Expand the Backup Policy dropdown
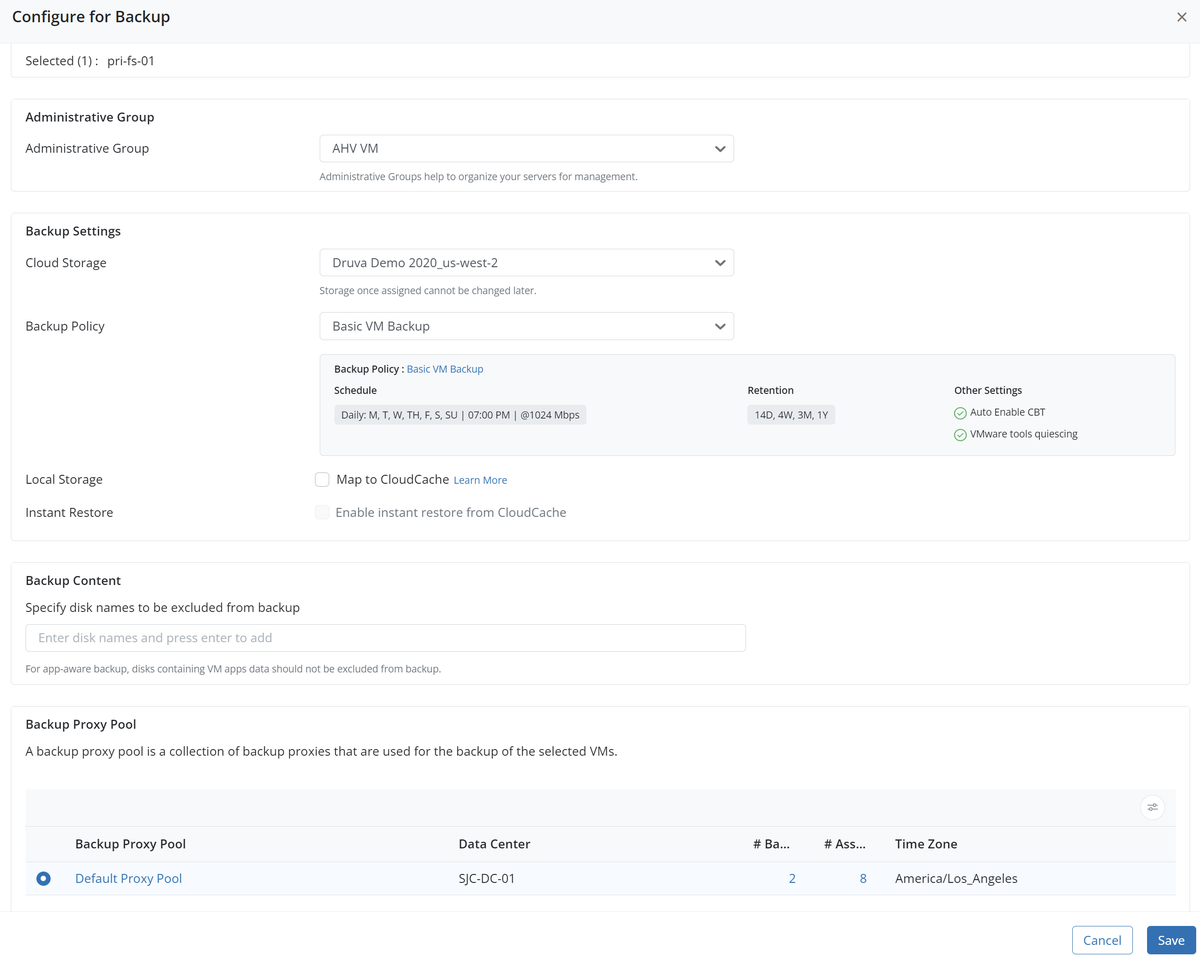The width and height of the screenshot is (1200, 960). [x=526, y=327]
